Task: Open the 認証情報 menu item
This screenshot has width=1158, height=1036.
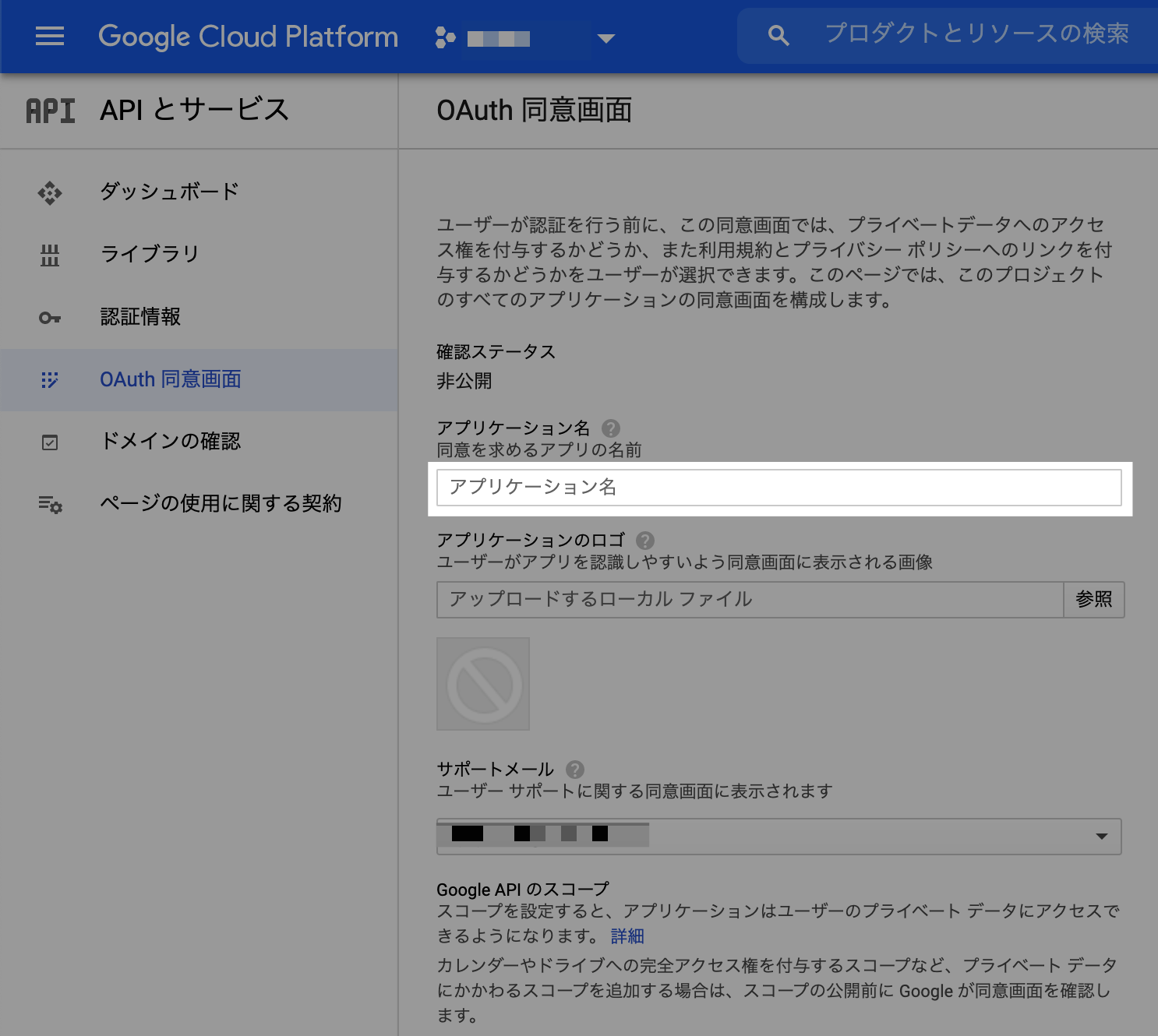Action: [199, 317]
